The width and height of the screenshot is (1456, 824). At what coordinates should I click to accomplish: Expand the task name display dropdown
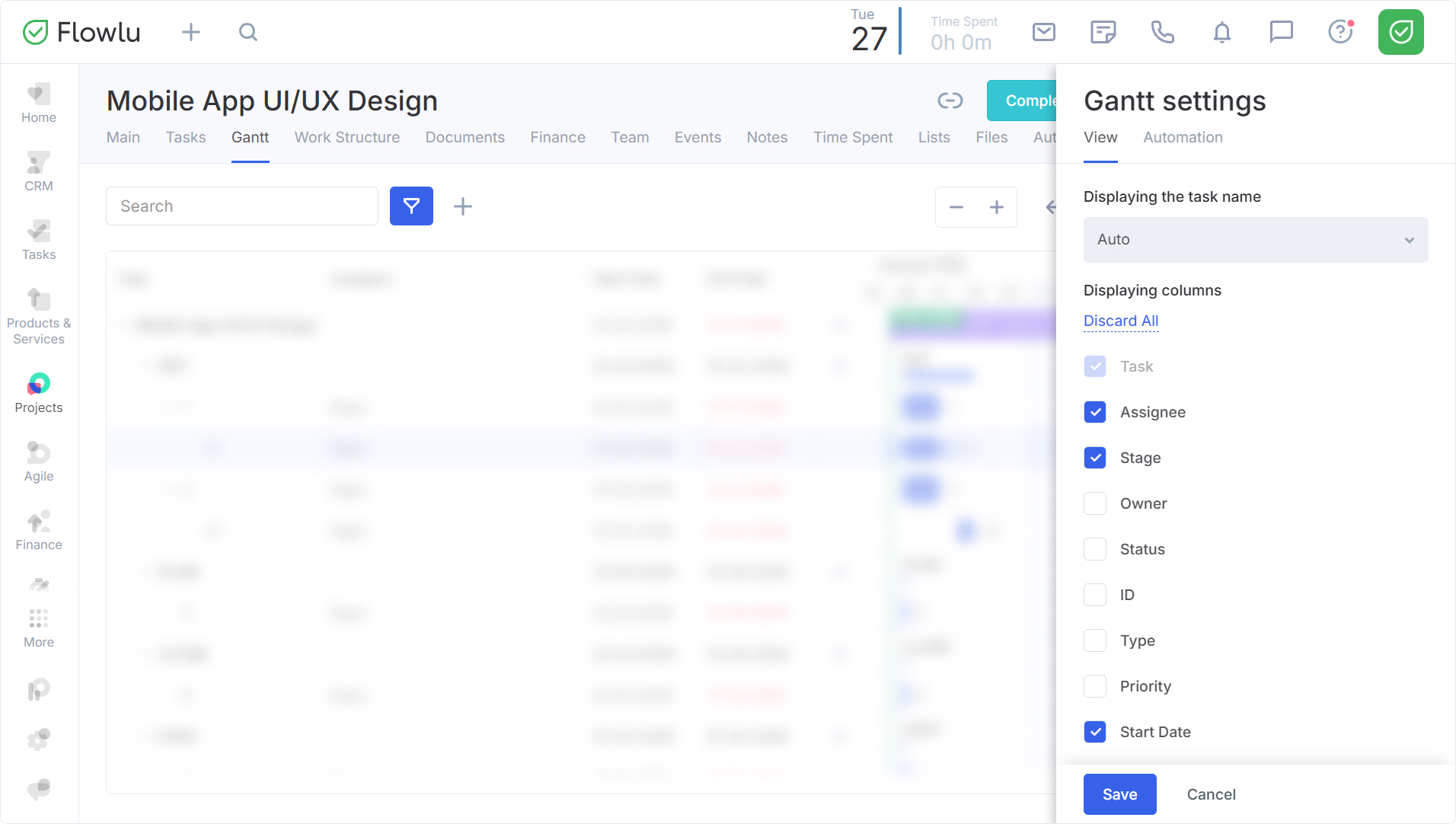(1255, 240)
